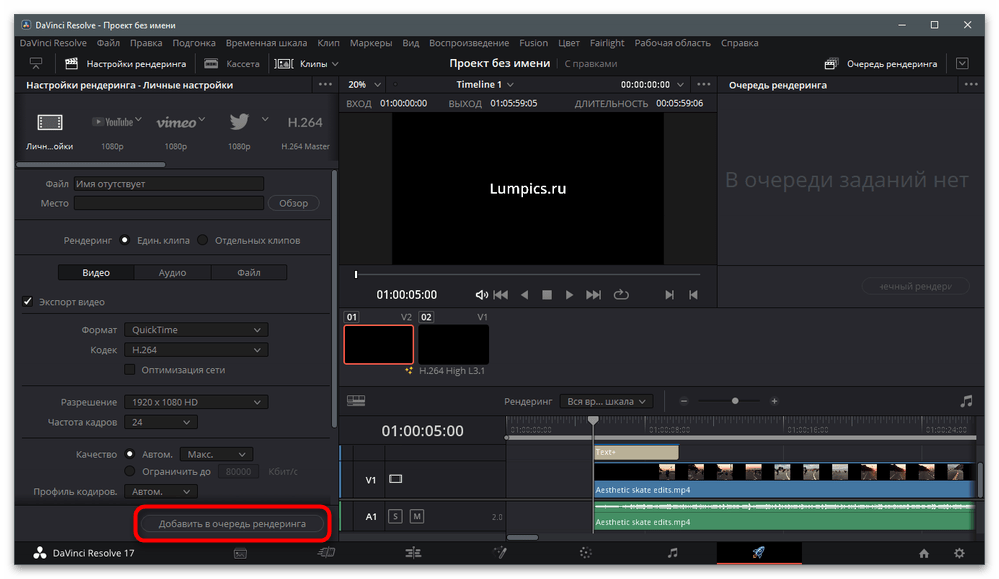
Task: Open the Формат QuickTime dropdown
Action: pos(196,330)
